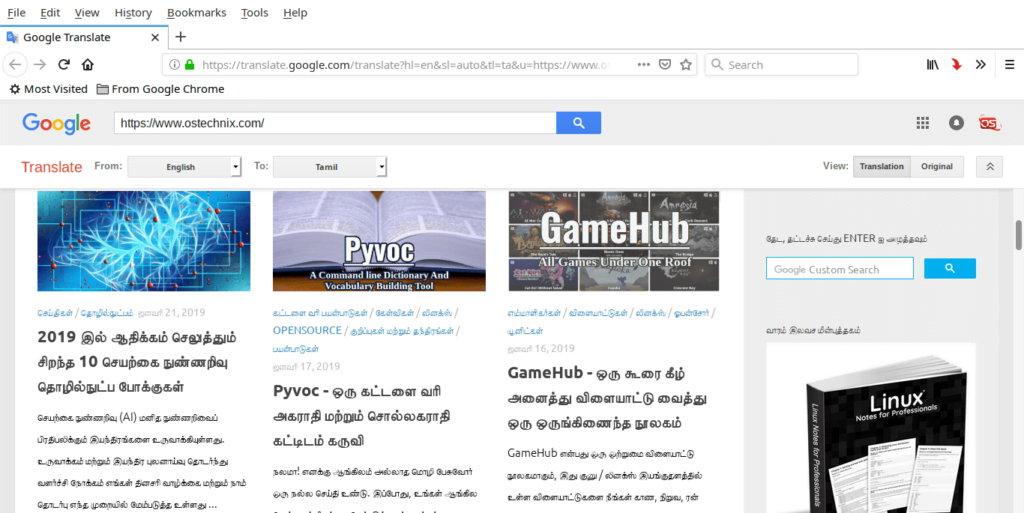
Task: Open the OPENSOURCE category link
Action: point(307,330)
